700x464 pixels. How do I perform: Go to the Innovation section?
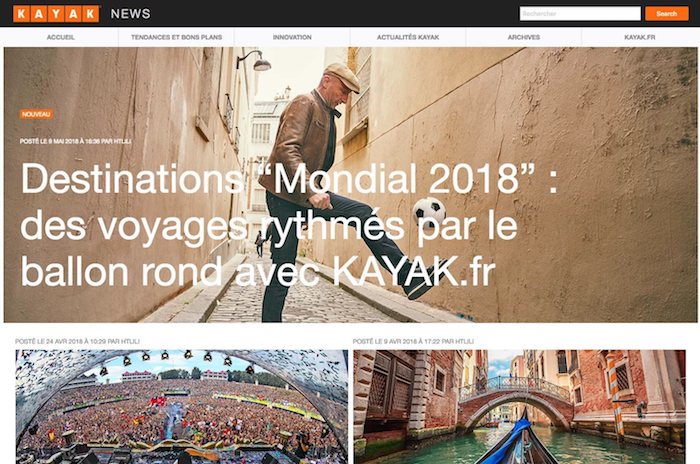292,37
